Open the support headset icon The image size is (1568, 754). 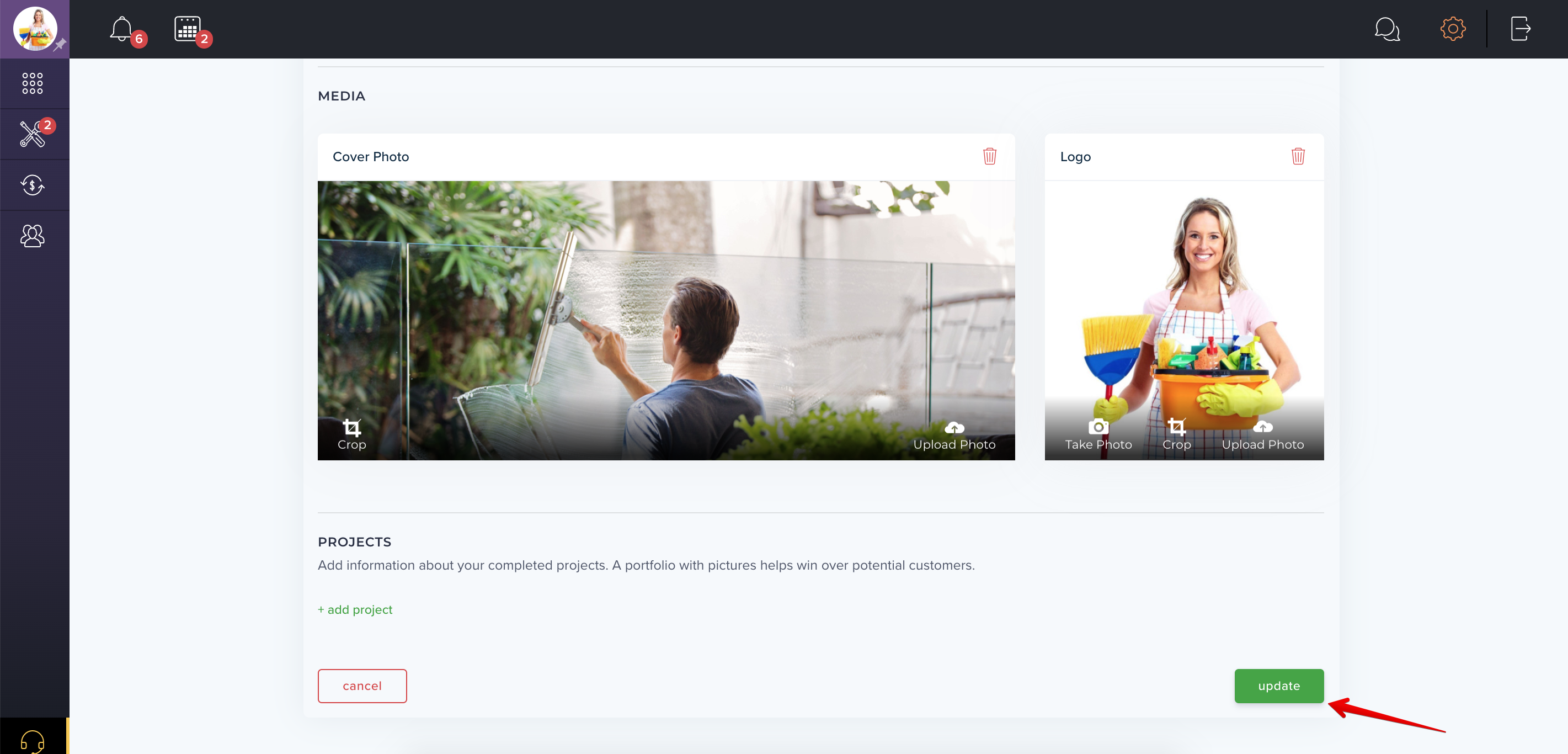point(32,741)
